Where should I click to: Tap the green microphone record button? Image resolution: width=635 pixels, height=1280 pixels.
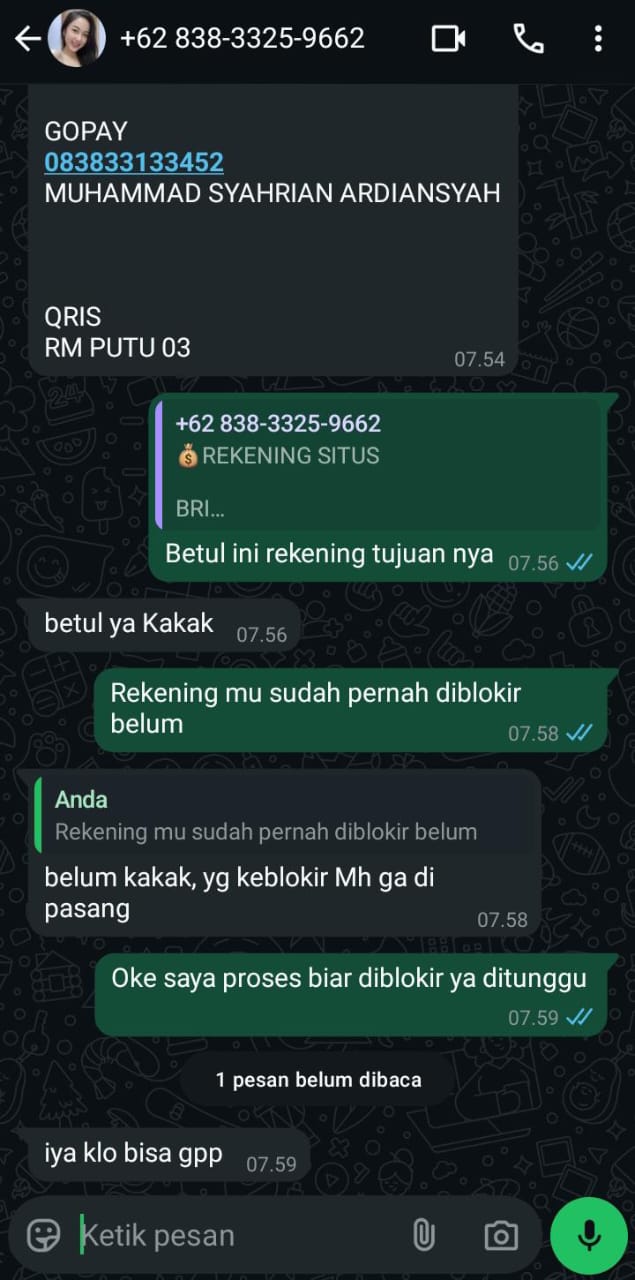coord(589,1235)
